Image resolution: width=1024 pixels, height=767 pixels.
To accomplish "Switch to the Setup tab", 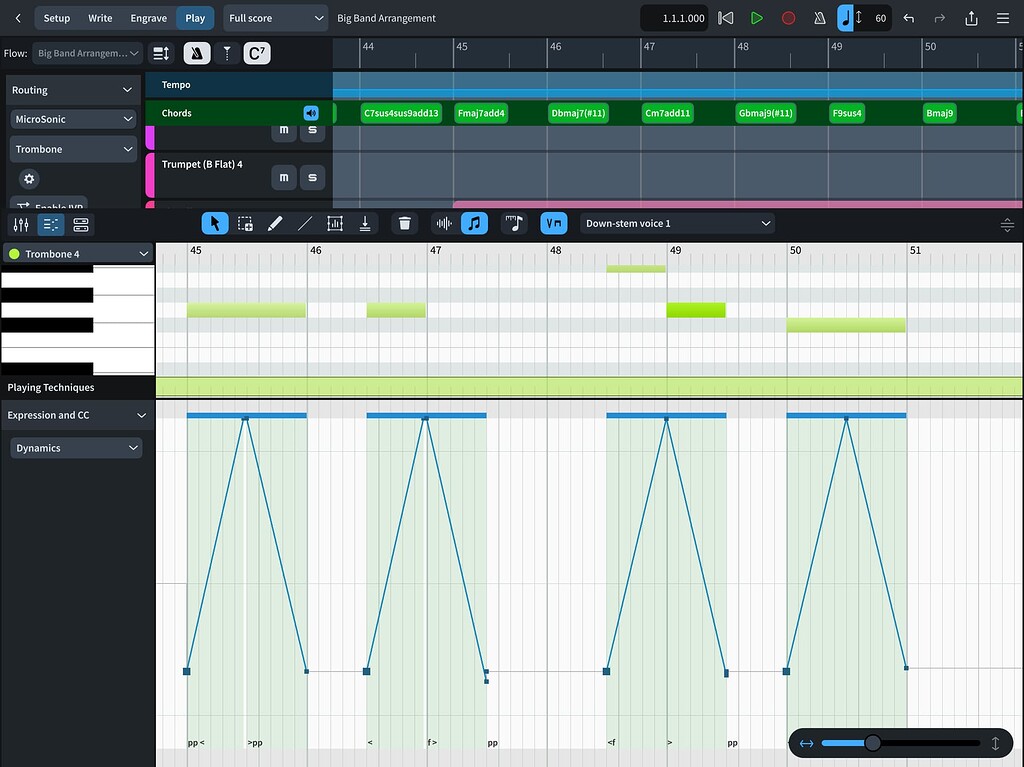I will [x=56, y=17].
